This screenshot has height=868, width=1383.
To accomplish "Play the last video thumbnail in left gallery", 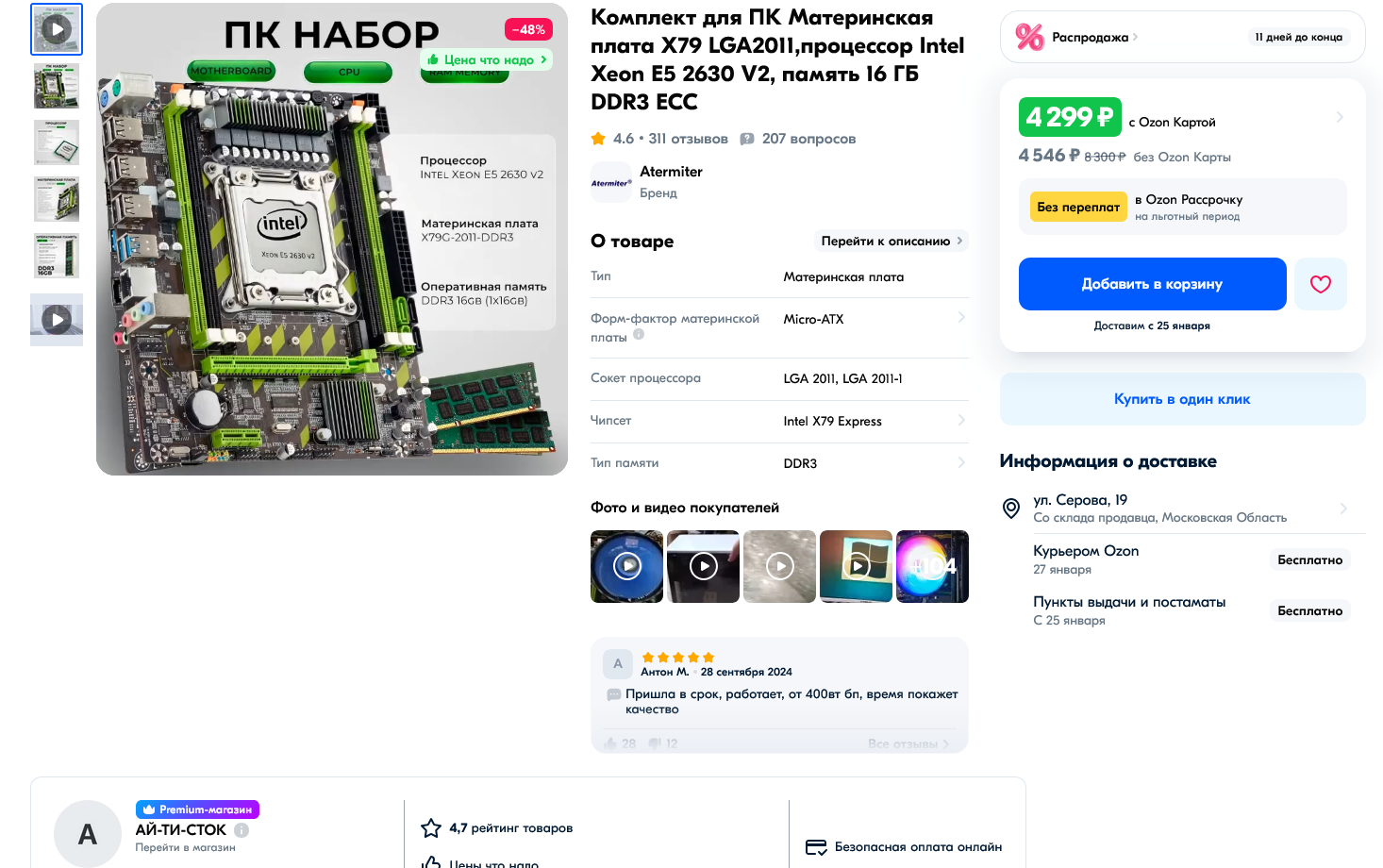I will (x=57, y=320).
